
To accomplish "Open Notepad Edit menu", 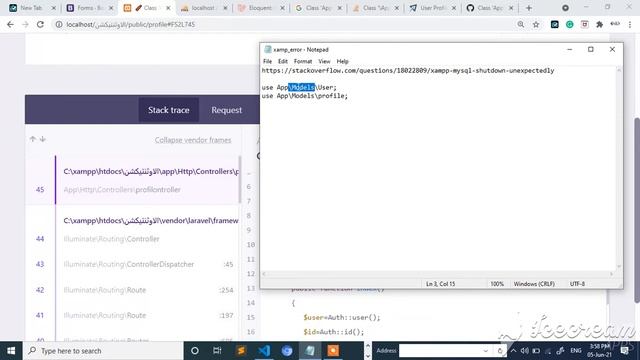I will coord(283,61).
